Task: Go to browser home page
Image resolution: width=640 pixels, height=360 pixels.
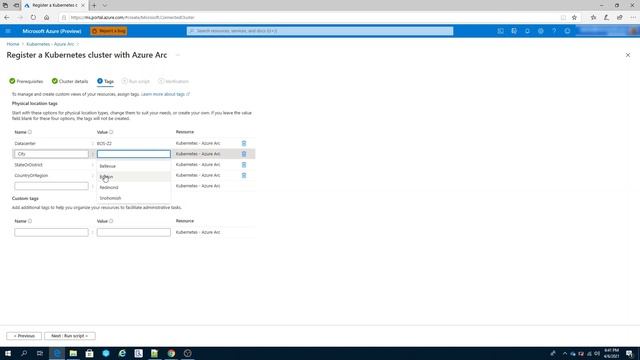Action: coord(47,18)
